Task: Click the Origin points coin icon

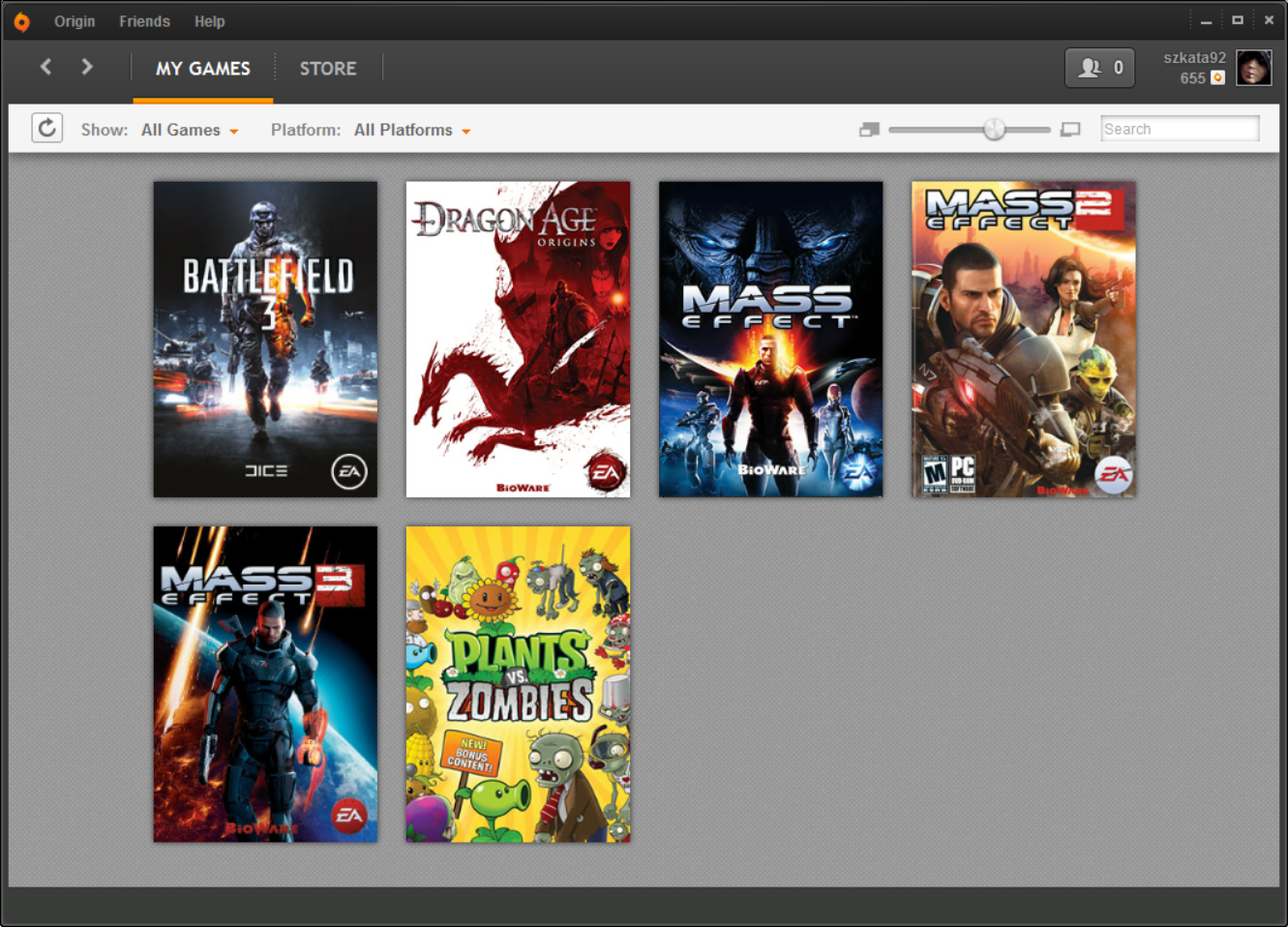Action: (x=1218, y=78)
